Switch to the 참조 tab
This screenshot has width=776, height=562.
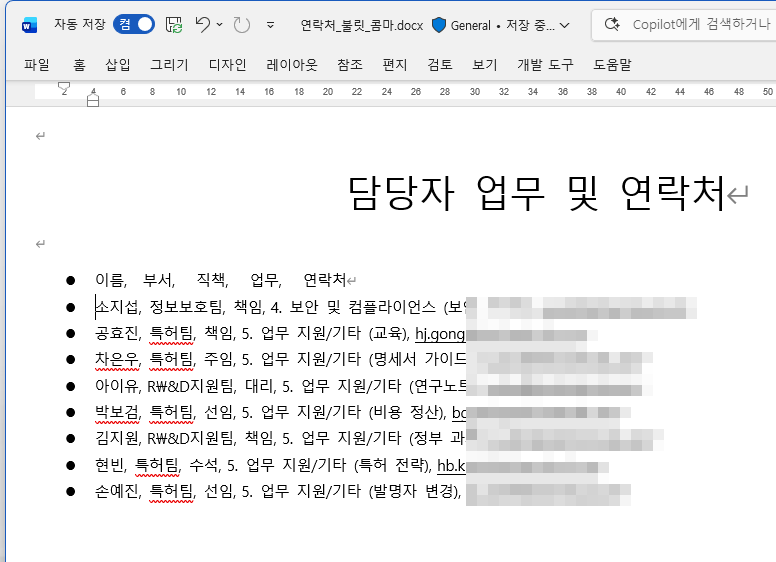[350, 65]
